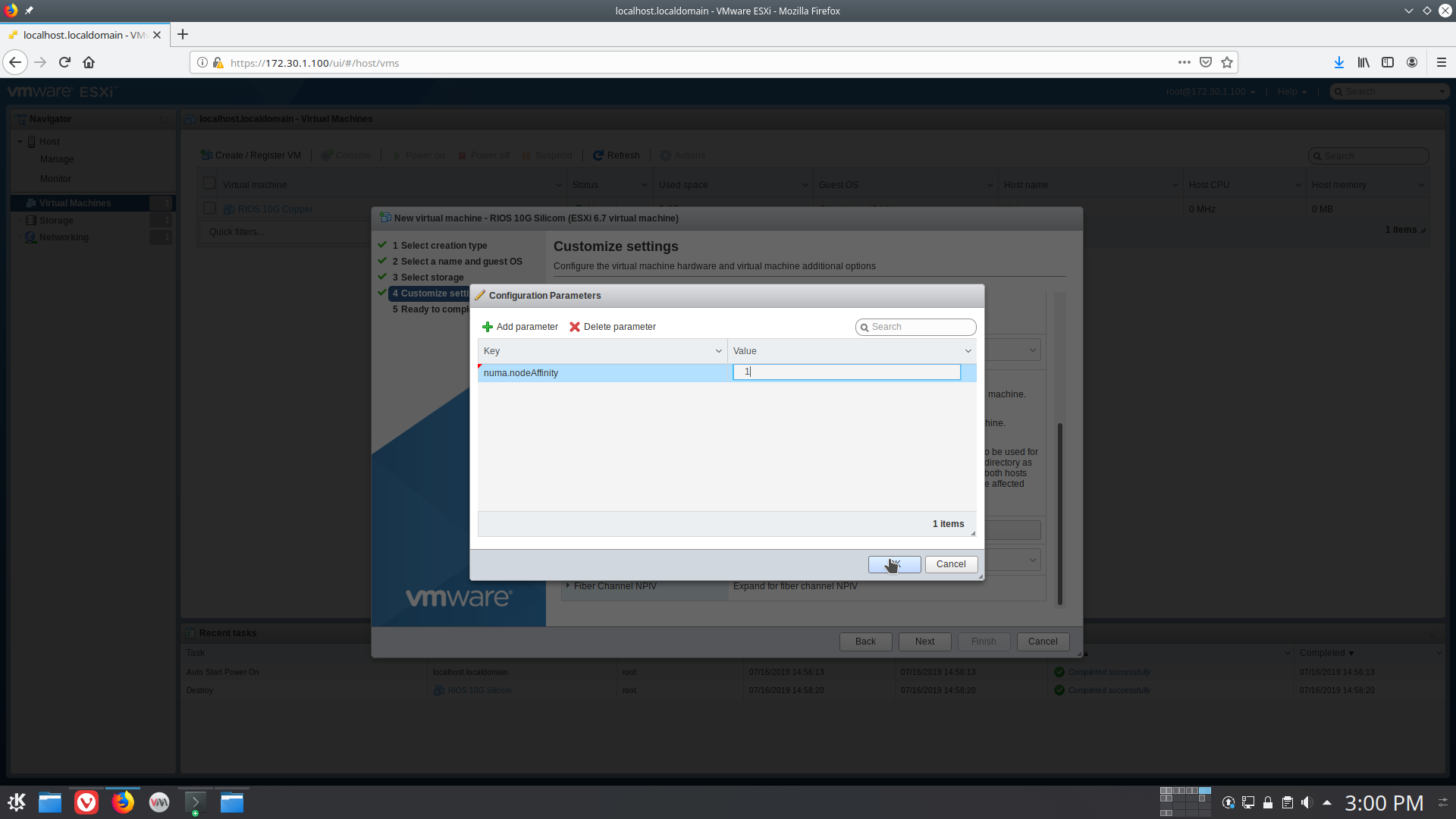
Task: Close the localhost.localdomain browser tab
Action: (x=157, y=35)
